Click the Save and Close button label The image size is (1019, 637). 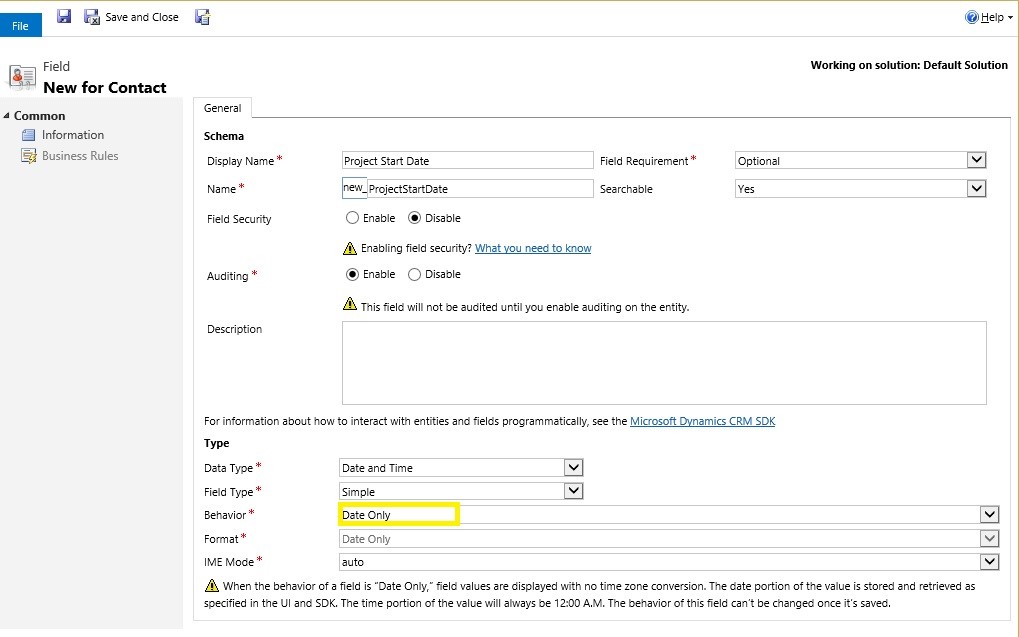[x=142, y=18]
